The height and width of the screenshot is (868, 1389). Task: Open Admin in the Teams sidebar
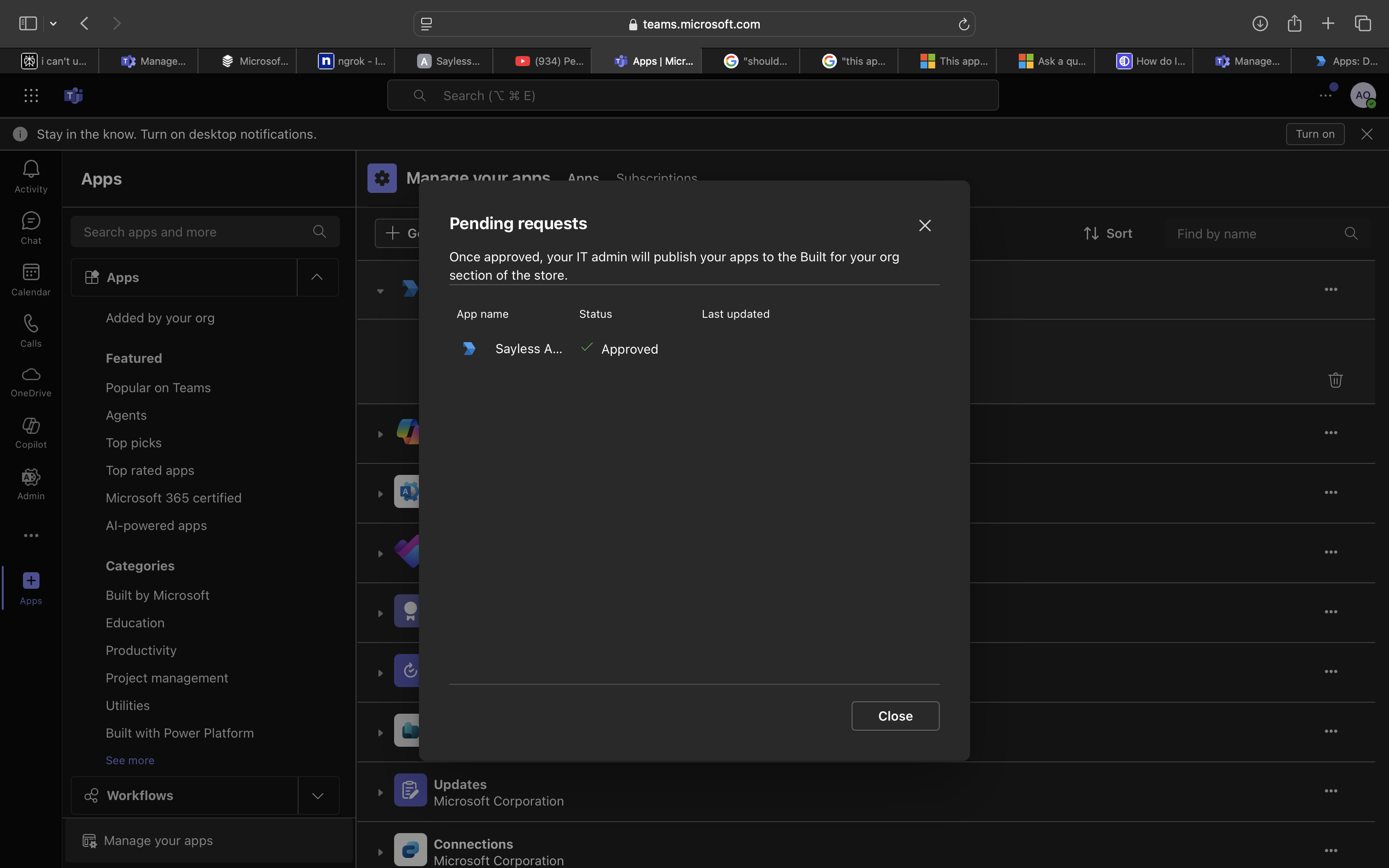(31, 485)
